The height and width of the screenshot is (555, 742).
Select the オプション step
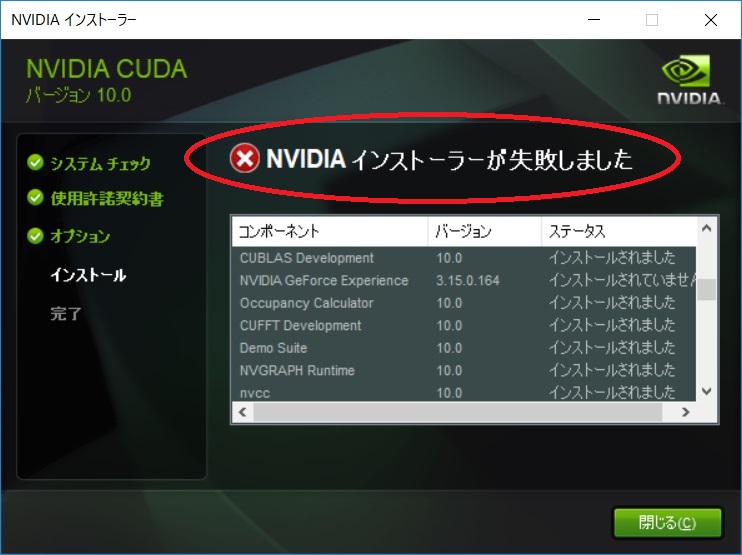tap(80, 236)
